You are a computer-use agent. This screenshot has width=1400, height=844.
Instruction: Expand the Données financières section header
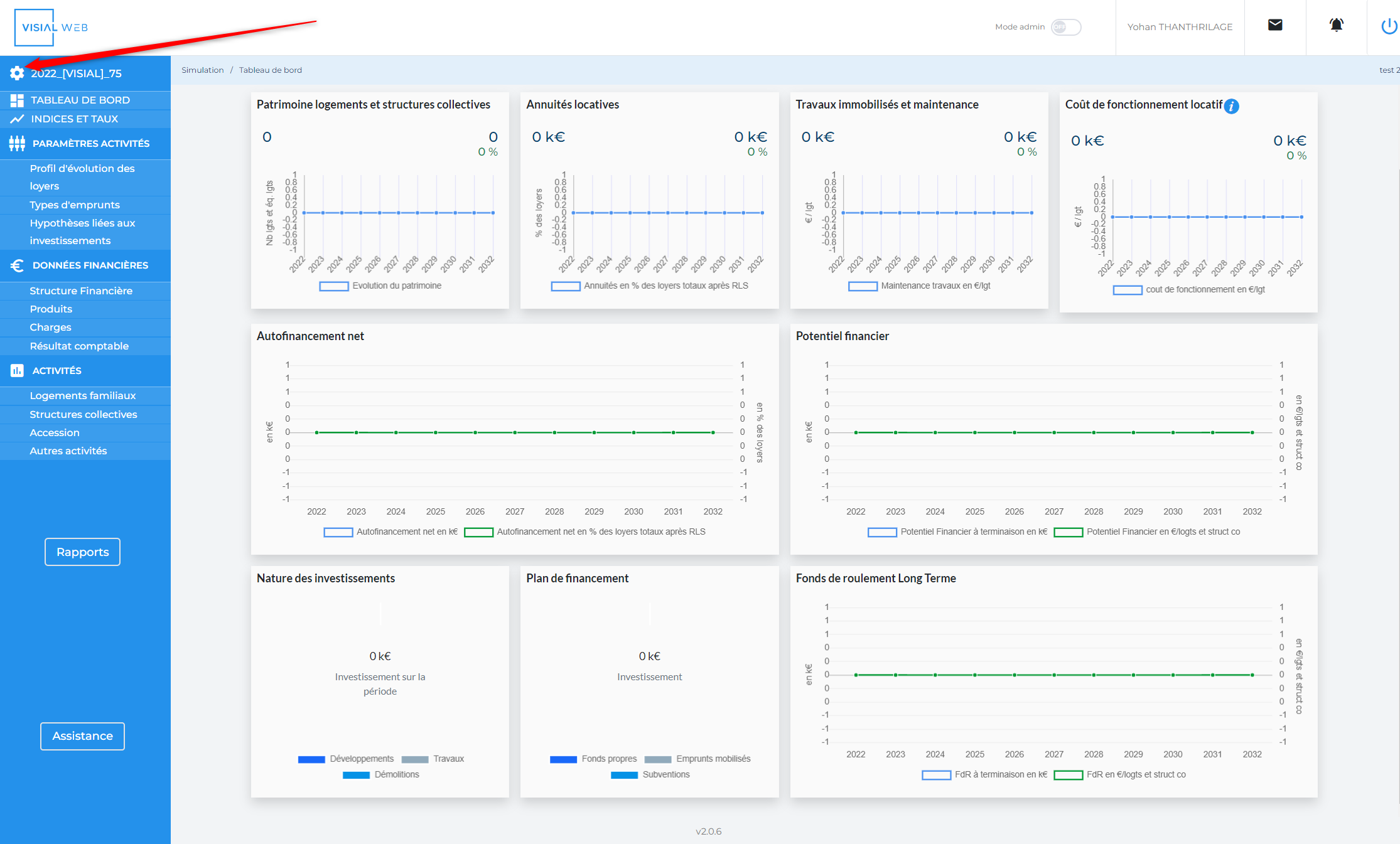tap(90, 265)
